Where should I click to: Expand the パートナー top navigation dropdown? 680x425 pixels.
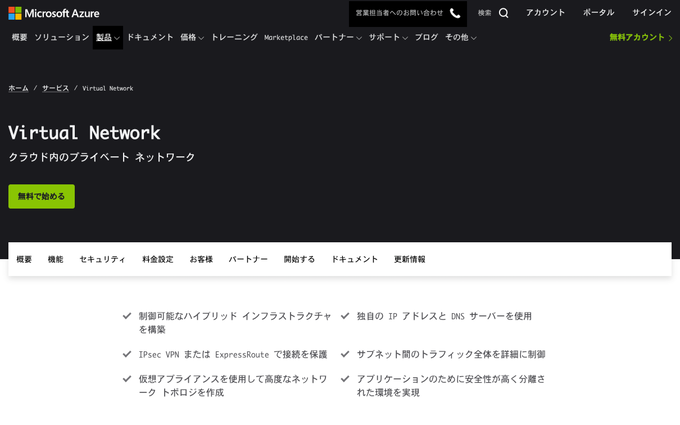pyautogui.click(x=338, y=38)
